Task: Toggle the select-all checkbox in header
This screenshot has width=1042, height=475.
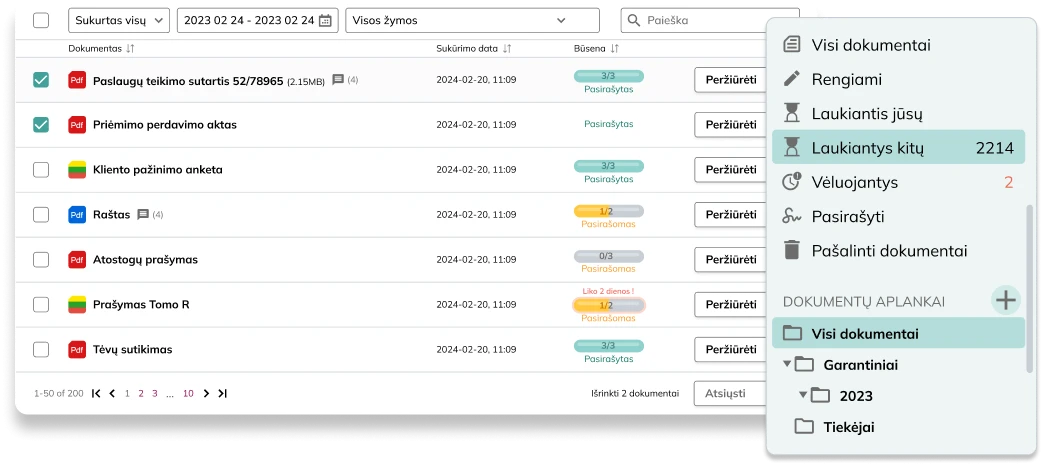Action: coord(41,21)
